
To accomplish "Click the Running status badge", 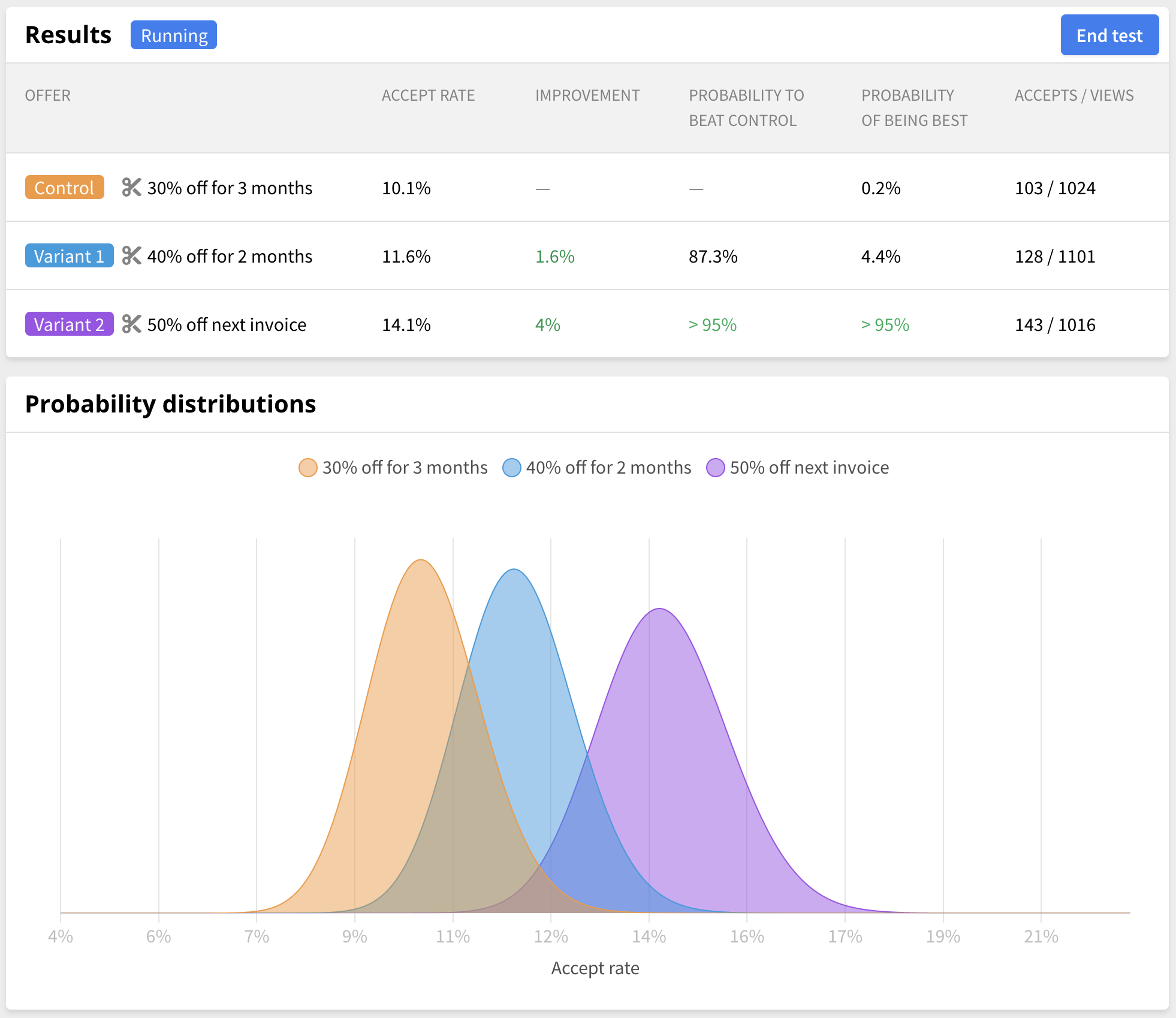I will coord(174,35).
